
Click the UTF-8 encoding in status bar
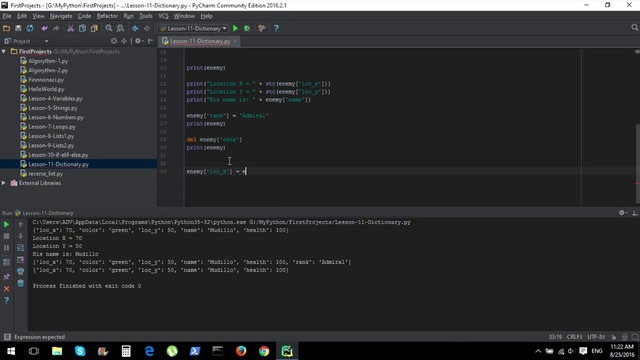pos(596,337)
